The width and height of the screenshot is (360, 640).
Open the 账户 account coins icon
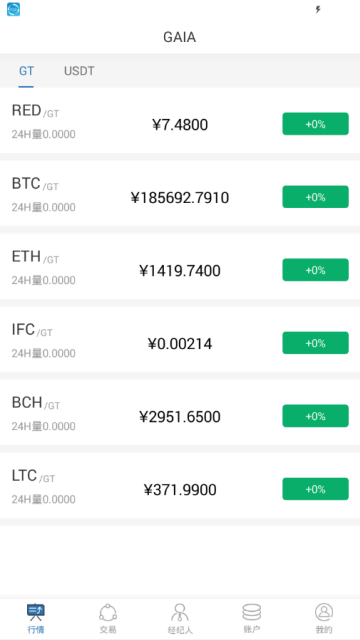[x=251, y=613]
